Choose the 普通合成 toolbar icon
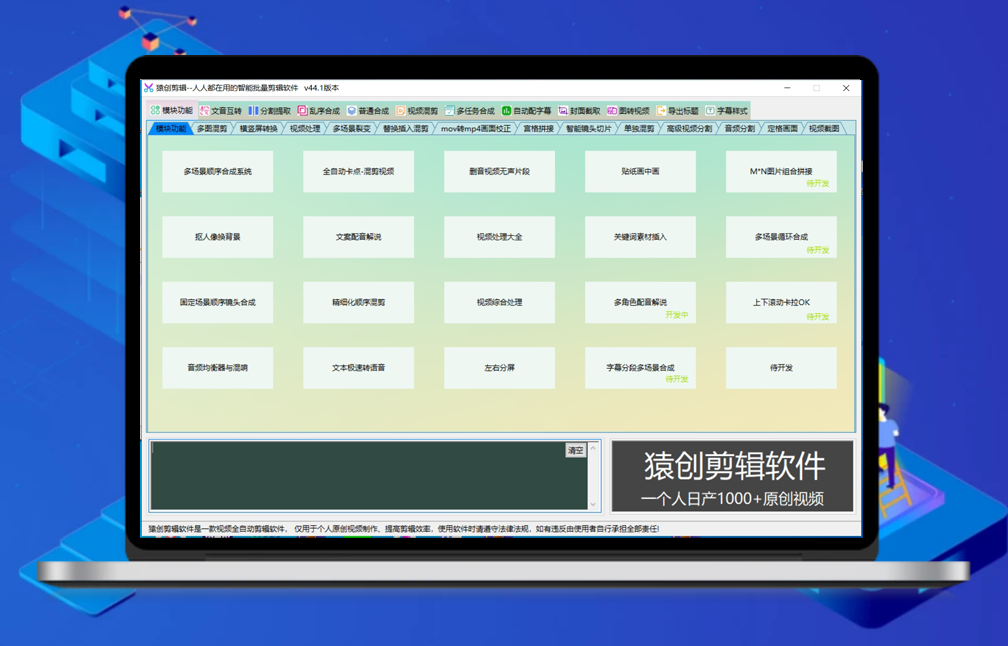1008x646 pixels. coord(352,111)
